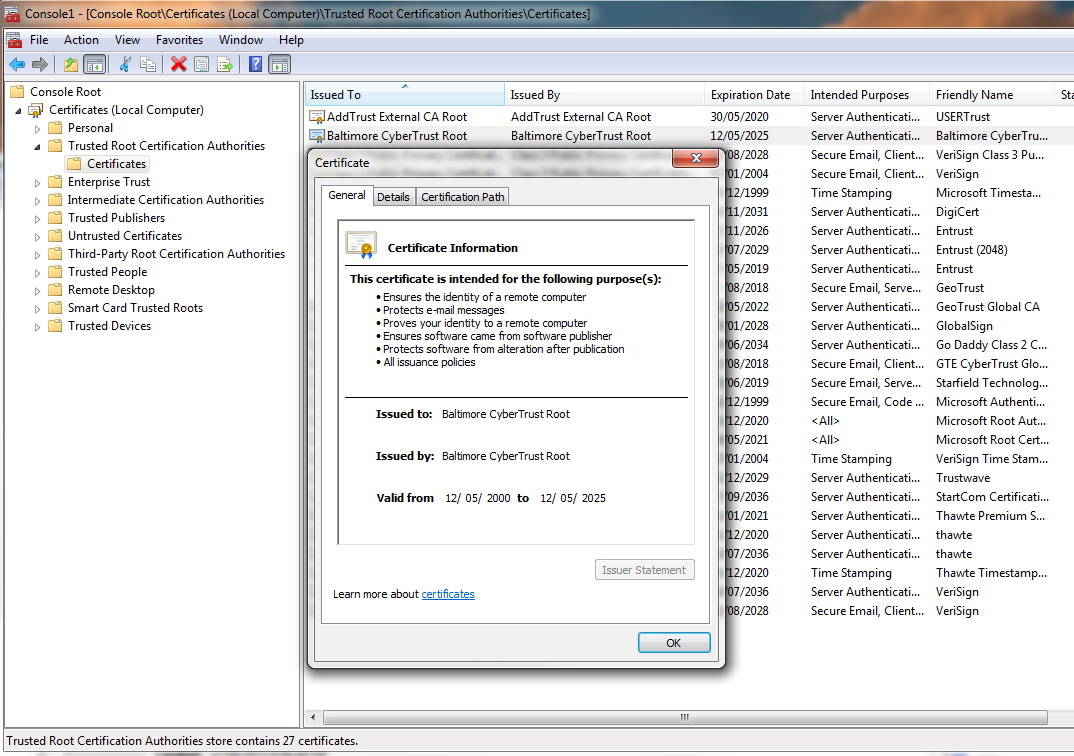
Task: Click the Enterprise Trust folder icon
Action: coord(55,182)
